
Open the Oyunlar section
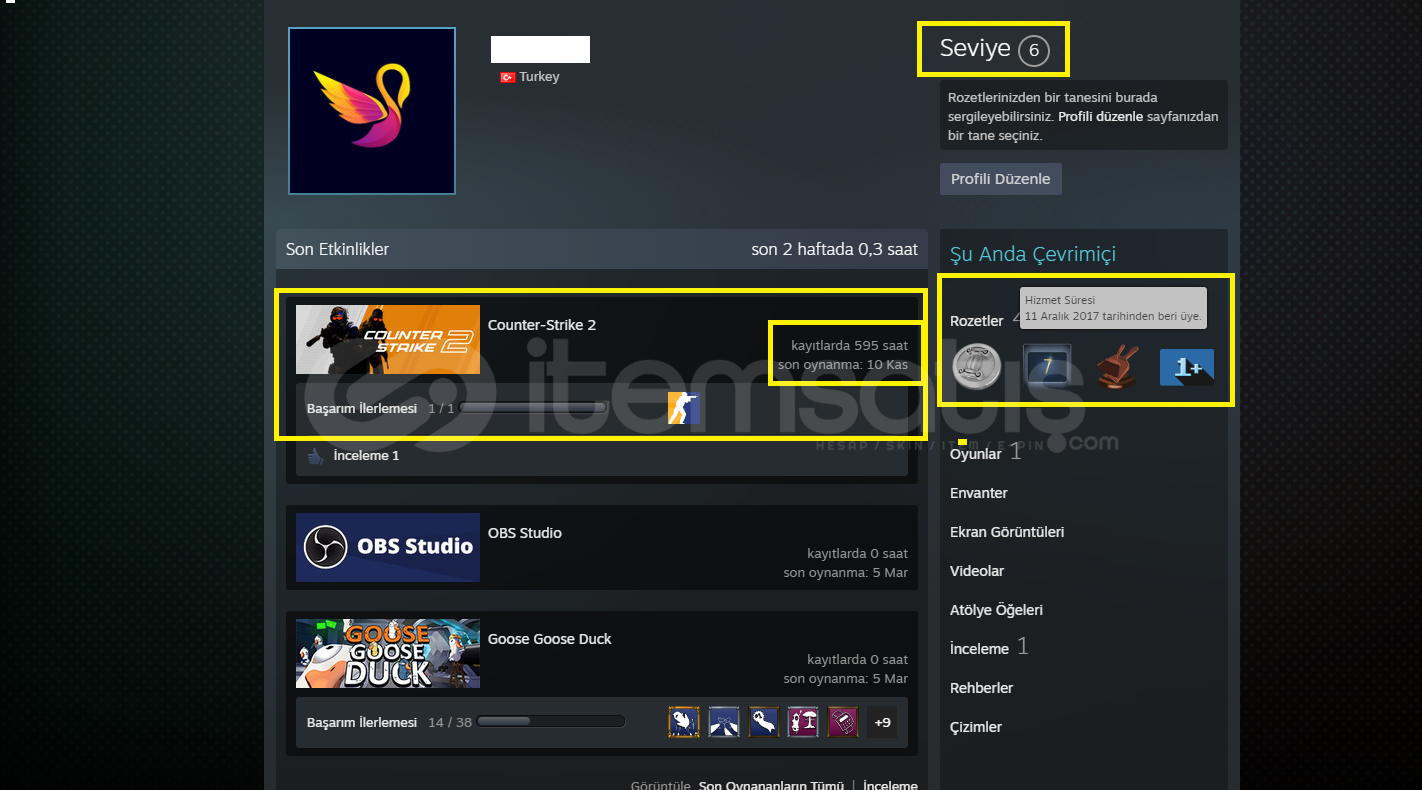(x=975, y=454)
